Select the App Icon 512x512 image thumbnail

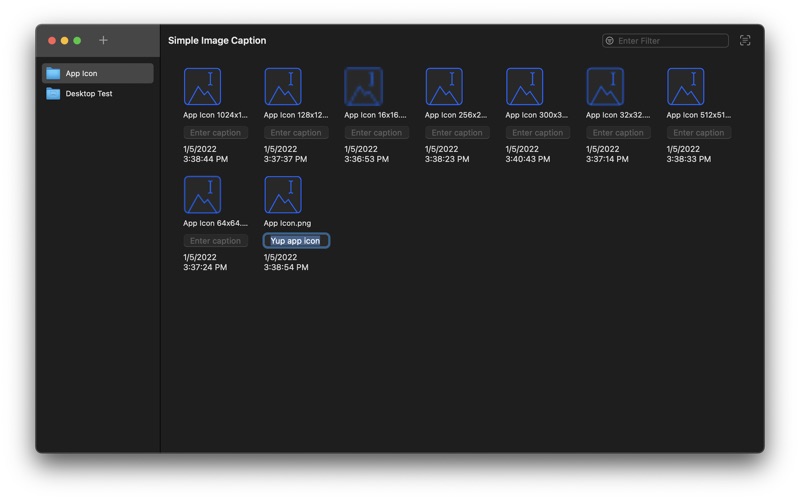pyautogui.click(x=686, y=87)
